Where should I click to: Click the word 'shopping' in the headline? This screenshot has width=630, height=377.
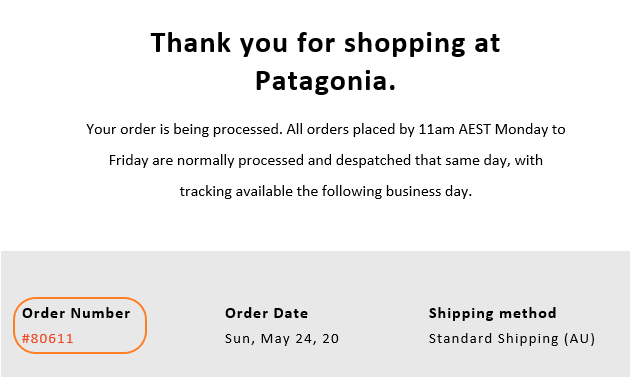click(x=405, y=43)
